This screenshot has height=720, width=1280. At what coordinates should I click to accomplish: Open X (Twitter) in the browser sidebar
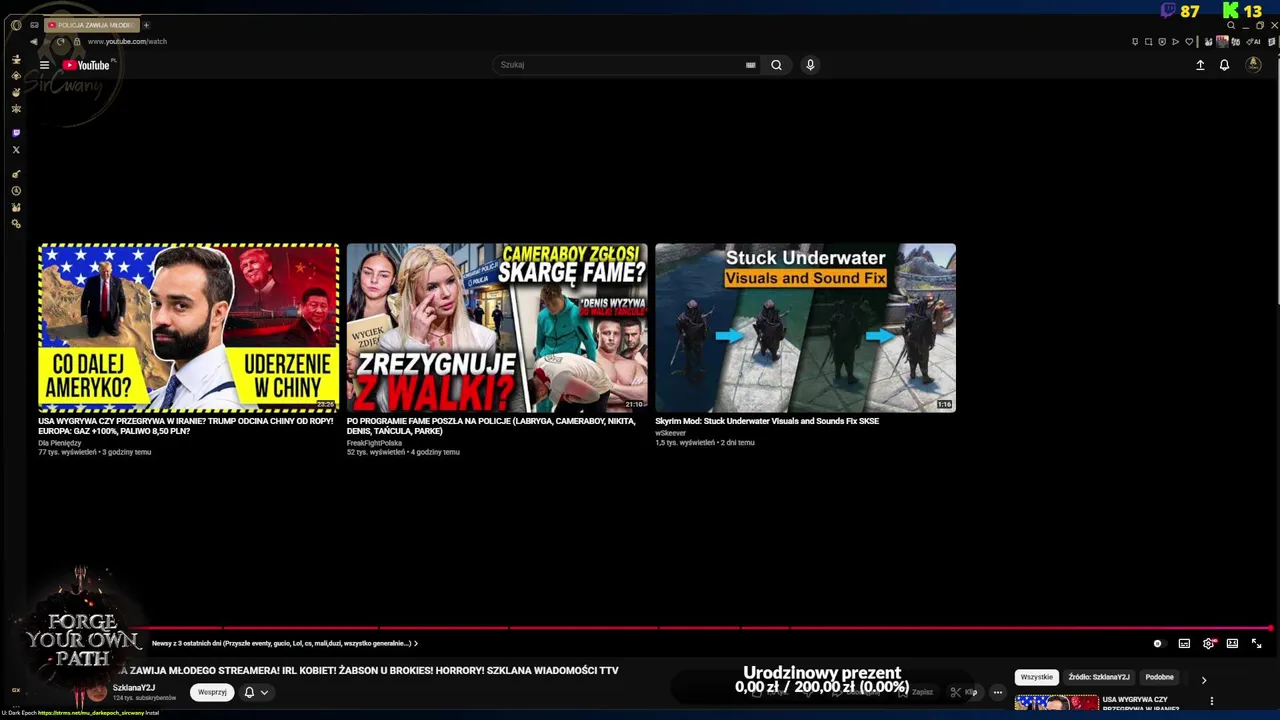(x=16, y=150)
